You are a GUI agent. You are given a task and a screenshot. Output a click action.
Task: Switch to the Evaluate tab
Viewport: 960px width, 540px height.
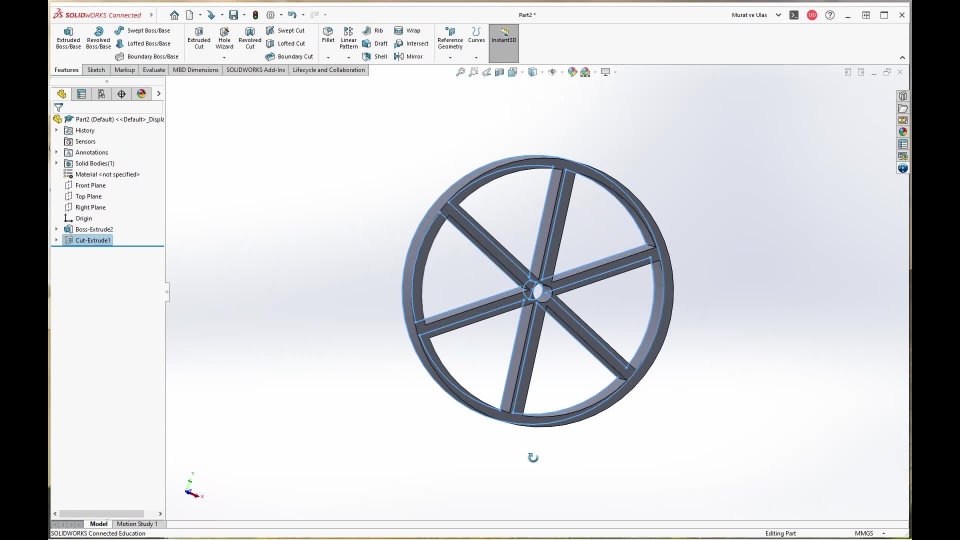coord(154,70)
